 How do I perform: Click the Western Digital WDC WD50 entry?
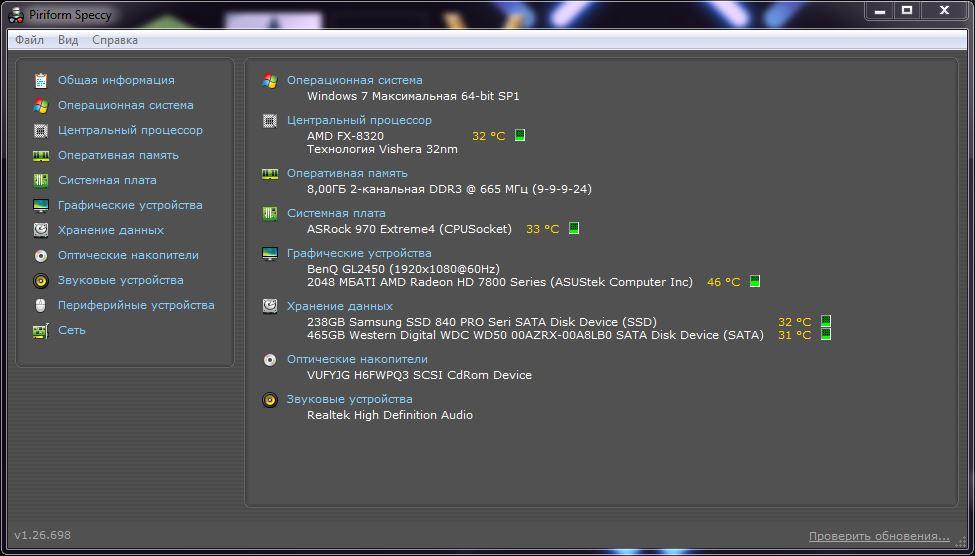535,335
